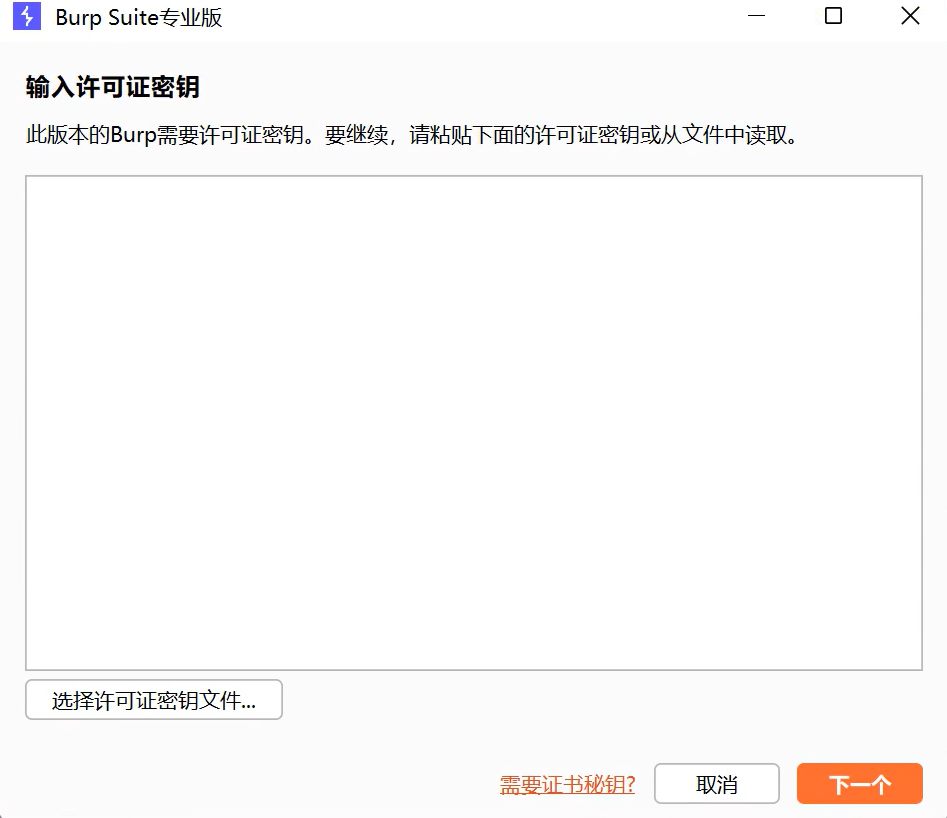The image size is (947, 818).
Task: Choose license key file from disk
Action: coord(153,699)
